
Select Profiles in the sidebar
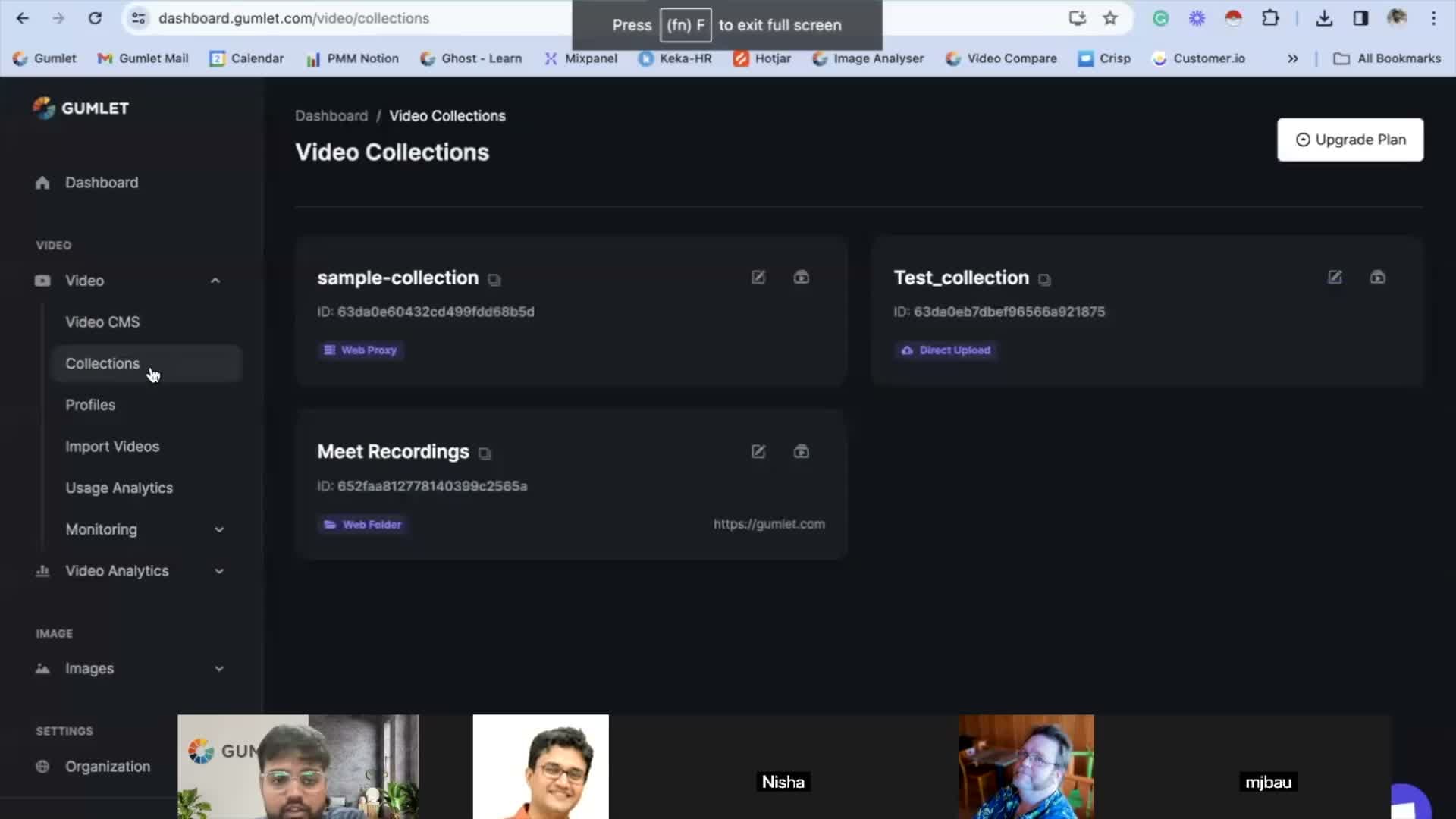[x=90, y=405]
